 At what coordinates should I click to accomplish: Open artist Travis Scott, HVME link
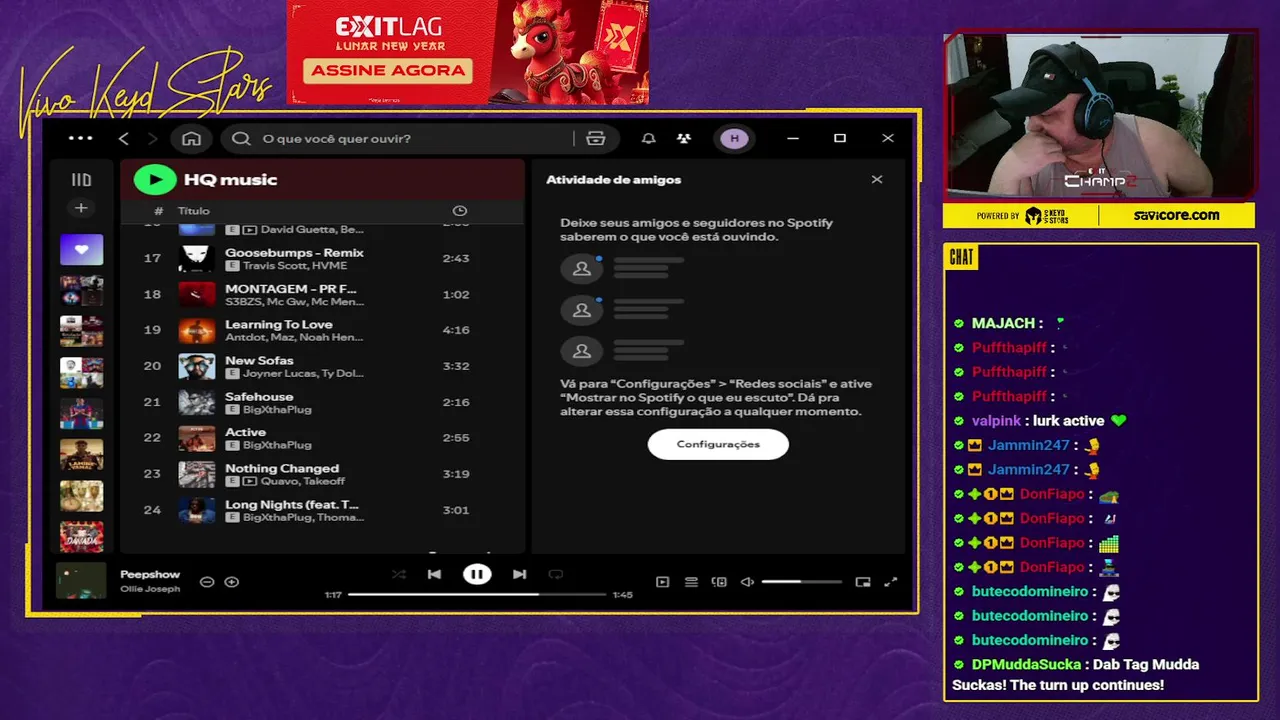295,266
